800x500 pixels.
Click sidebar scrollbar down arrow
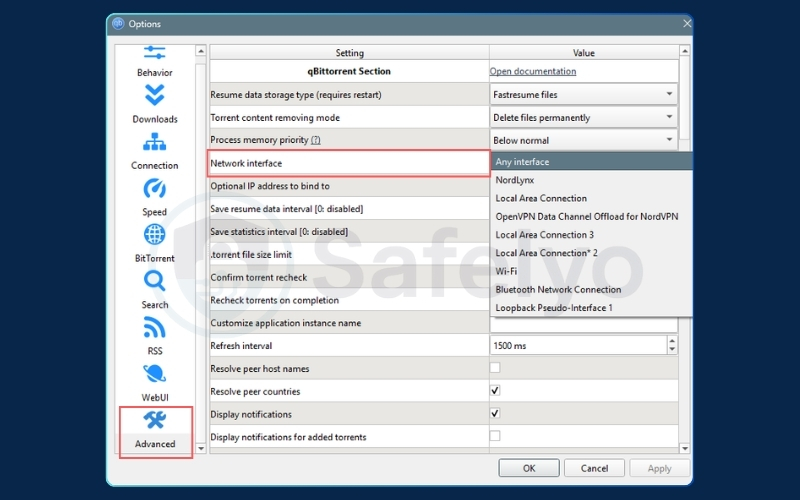click(201, 448)
